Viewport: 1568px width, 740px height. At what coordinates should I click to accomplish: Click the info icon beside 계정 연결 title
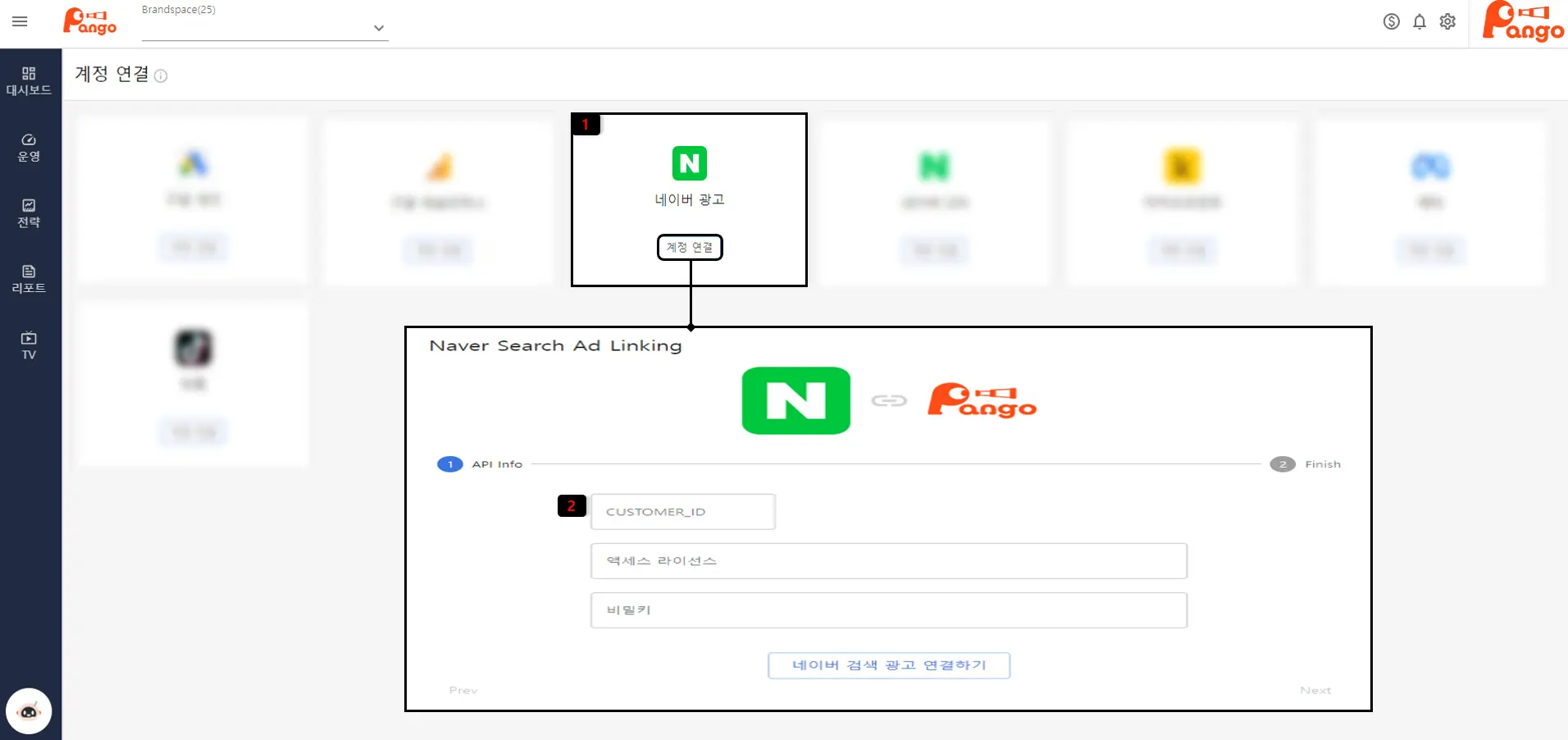162,76
